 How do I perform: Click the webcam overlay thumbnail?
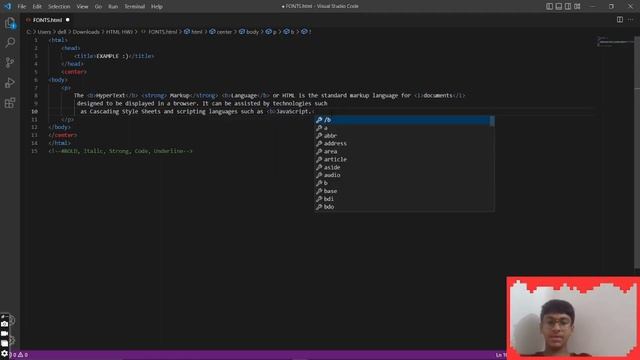click(573, 318)
